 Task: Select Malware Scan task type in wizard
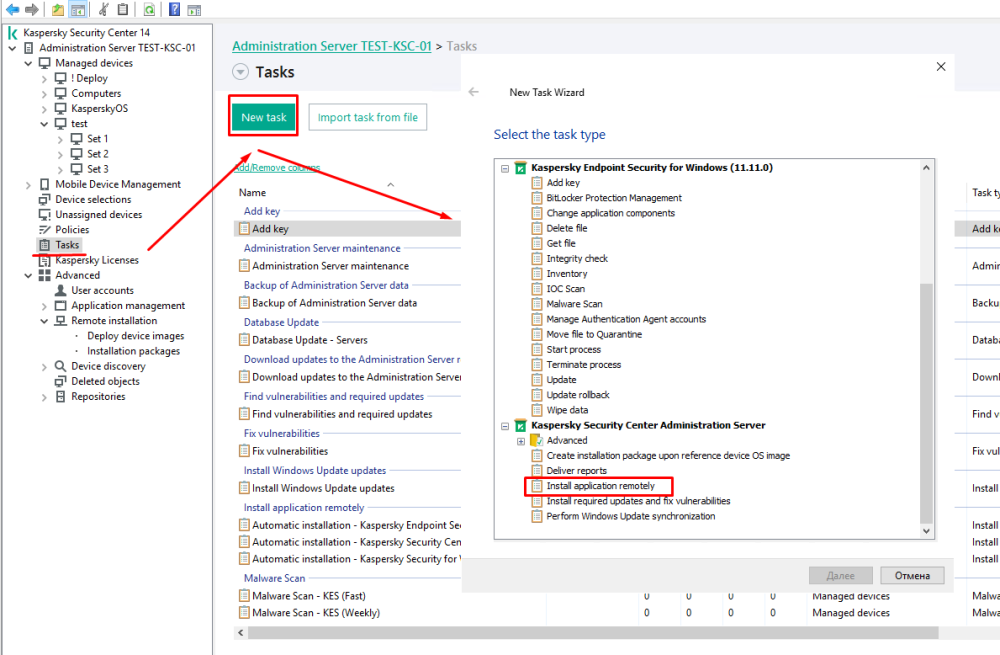pos(574,304)
